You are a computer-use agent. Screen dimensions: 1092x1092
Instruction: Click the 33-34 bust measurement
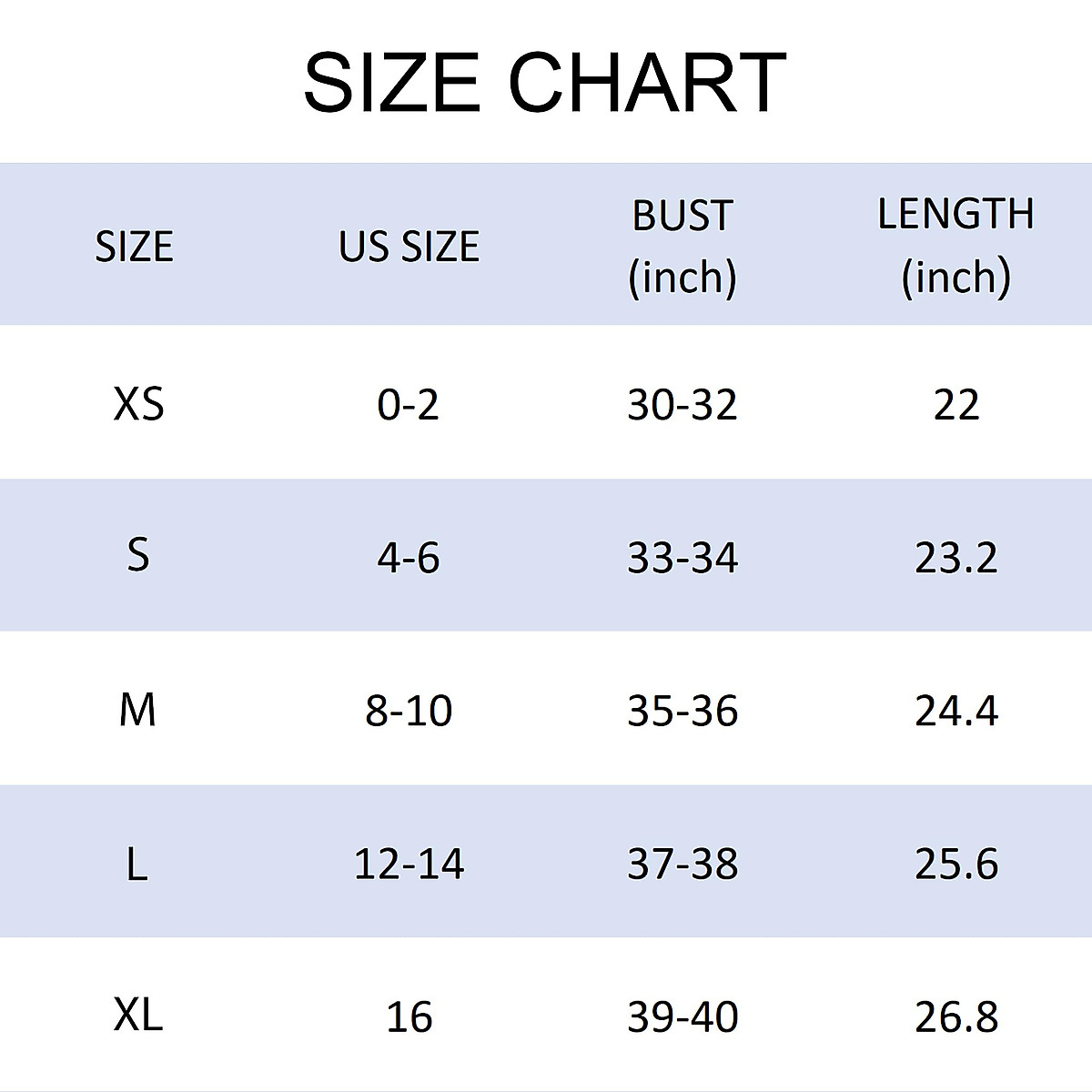[x=682, y=558]
